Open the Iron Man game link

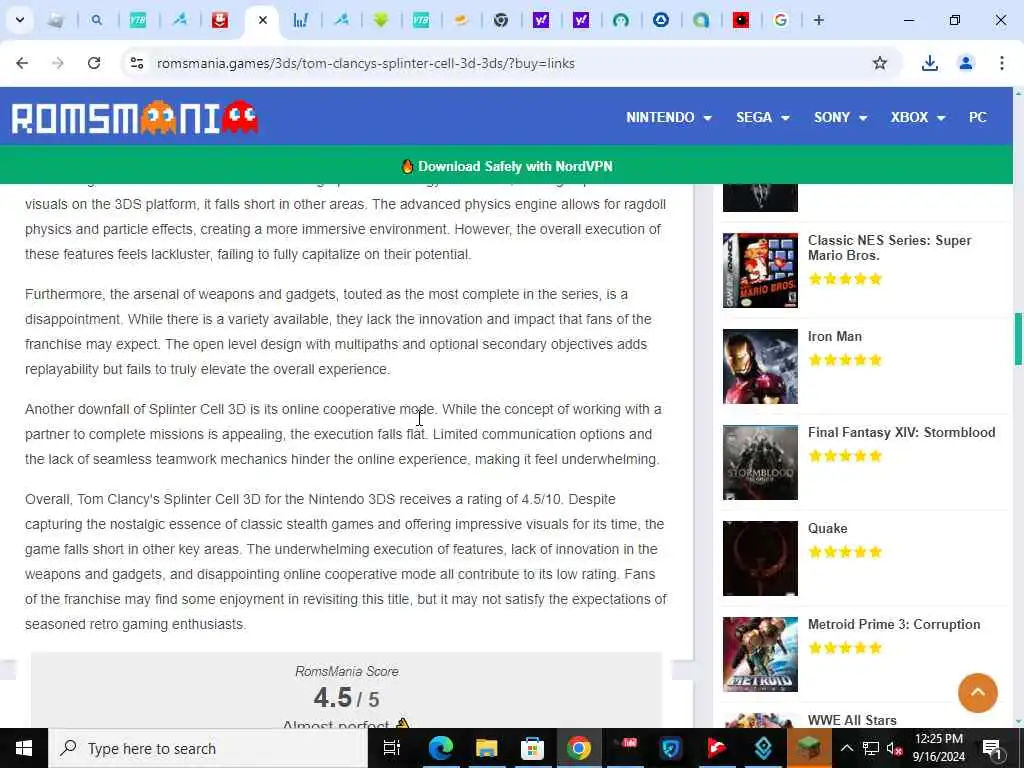pos(835,336)
